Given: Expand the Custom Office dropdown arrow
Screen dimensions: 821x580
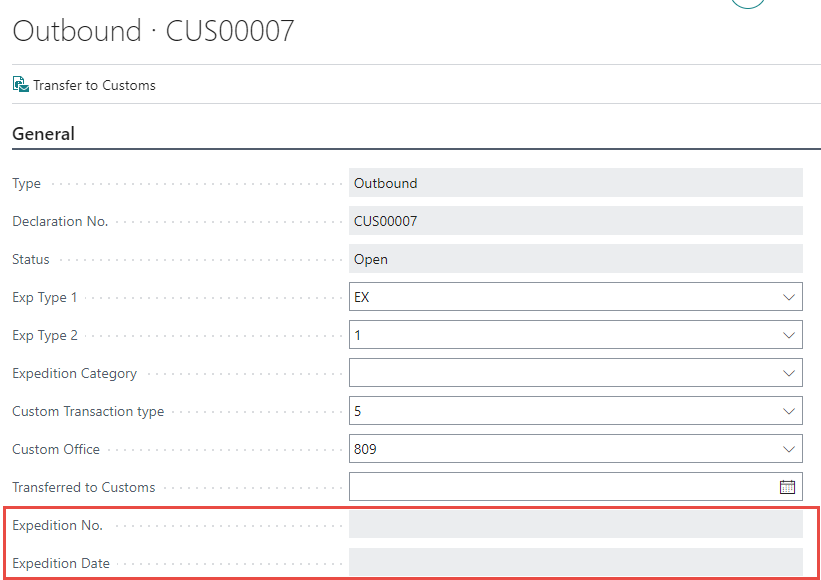Looking at the screenshot, I should coord(788,449).
